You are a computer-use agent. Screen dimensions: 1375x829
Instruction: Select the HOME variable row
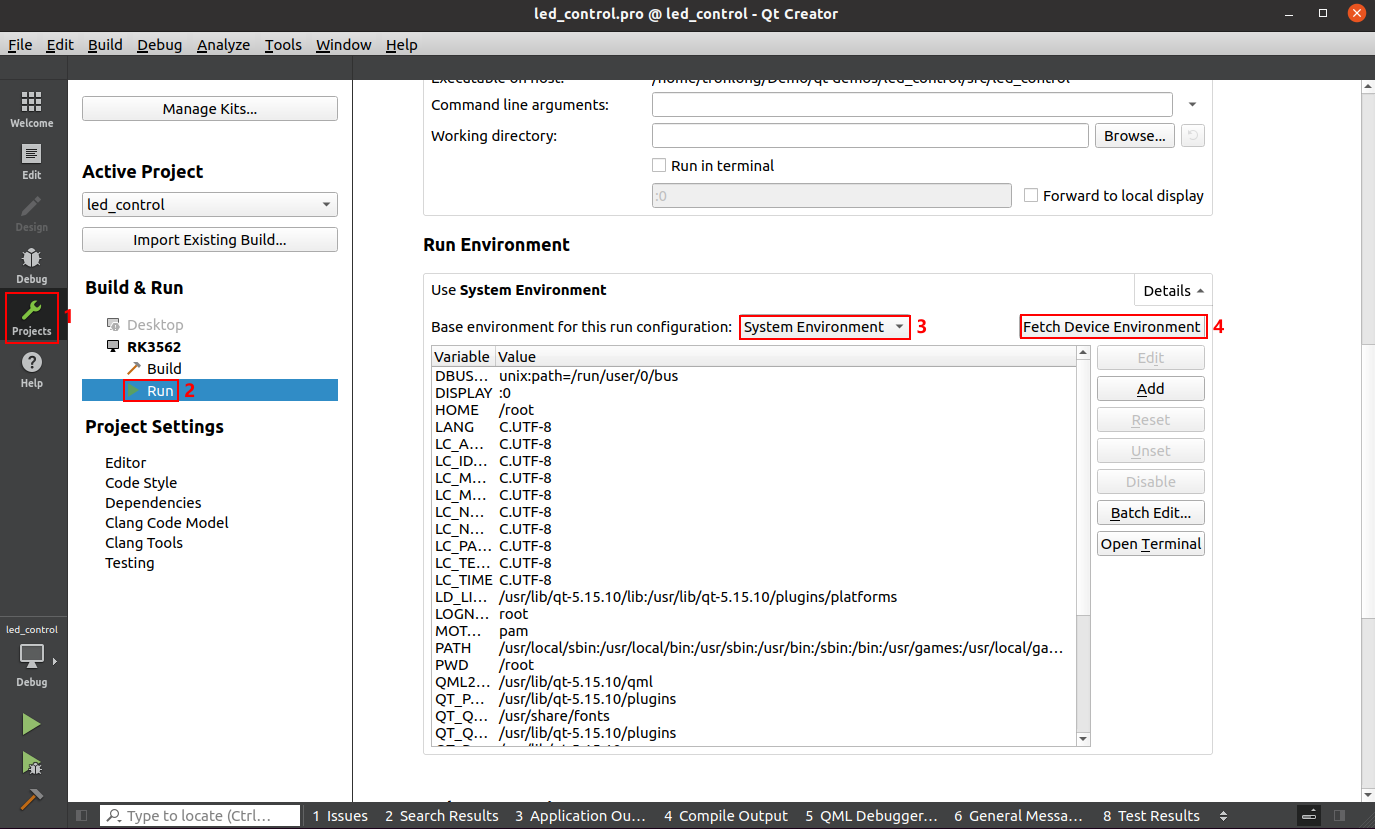pos(753,410)
